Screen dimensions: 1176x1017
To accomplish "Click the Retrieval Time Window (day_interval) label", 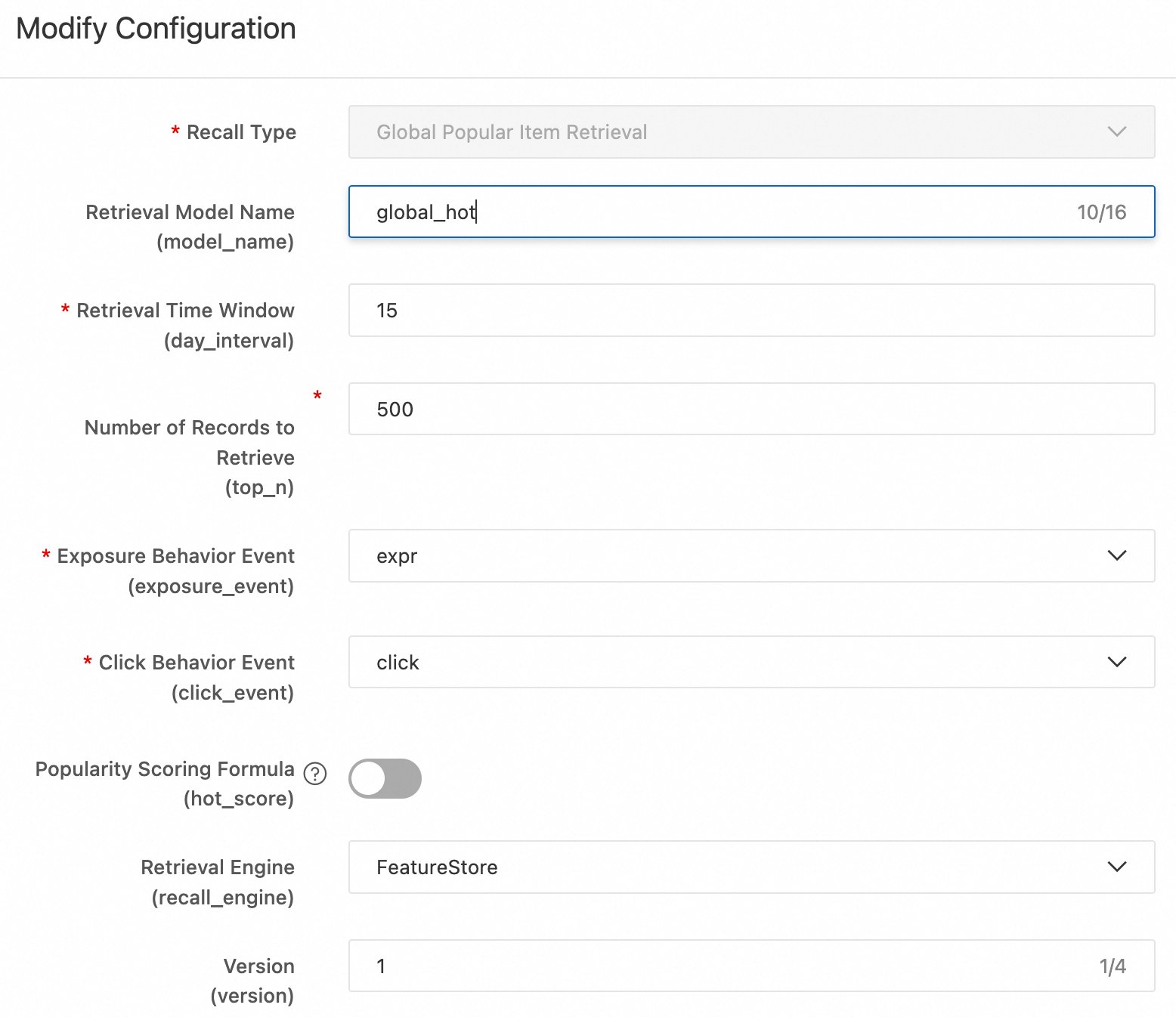I will click(x=185, y=326).
